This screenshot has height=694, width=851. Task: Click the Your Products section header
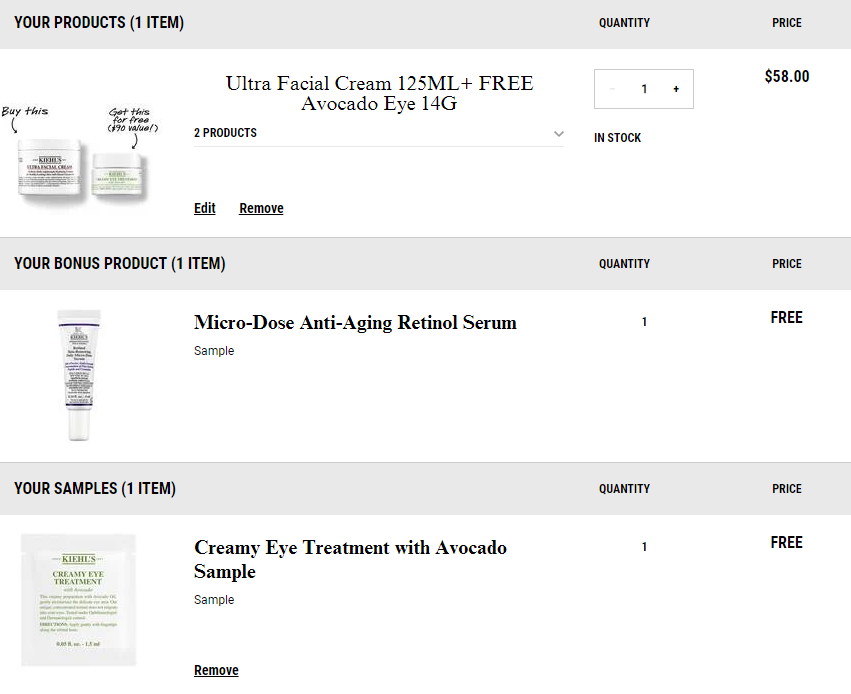[x=99, y=23]
